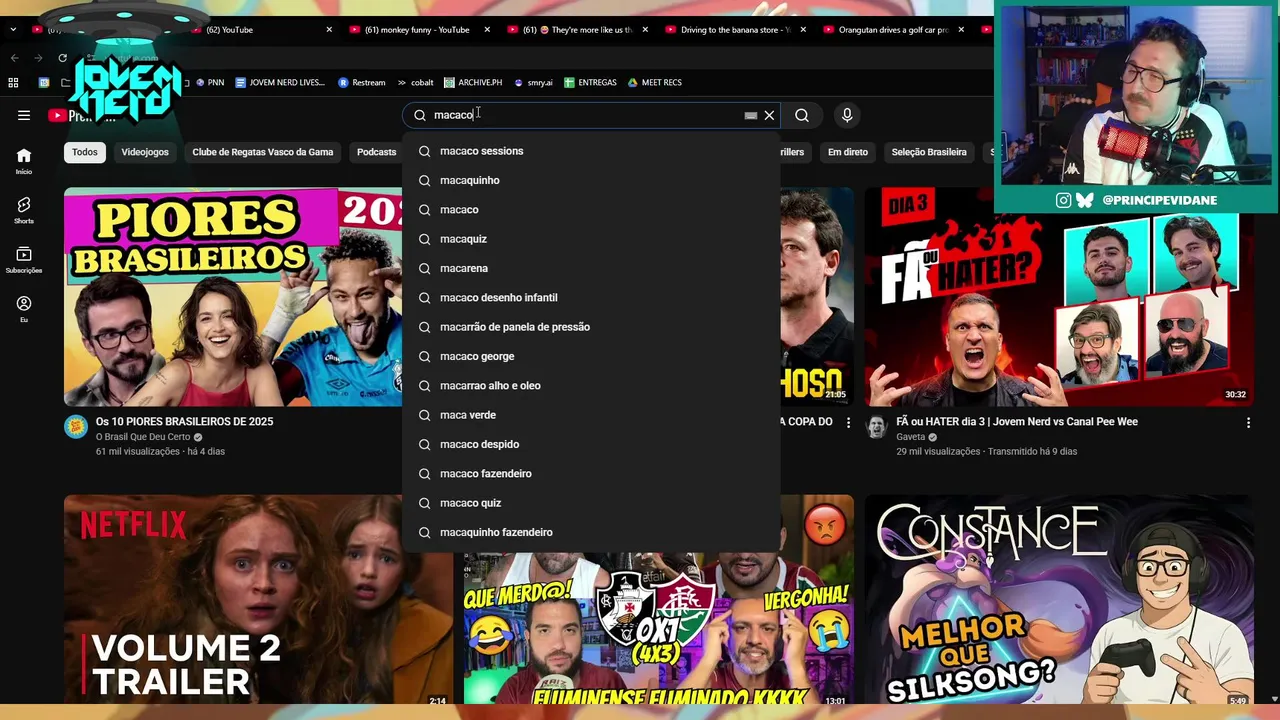Activate voice search microphone

(x=847, y=115)
